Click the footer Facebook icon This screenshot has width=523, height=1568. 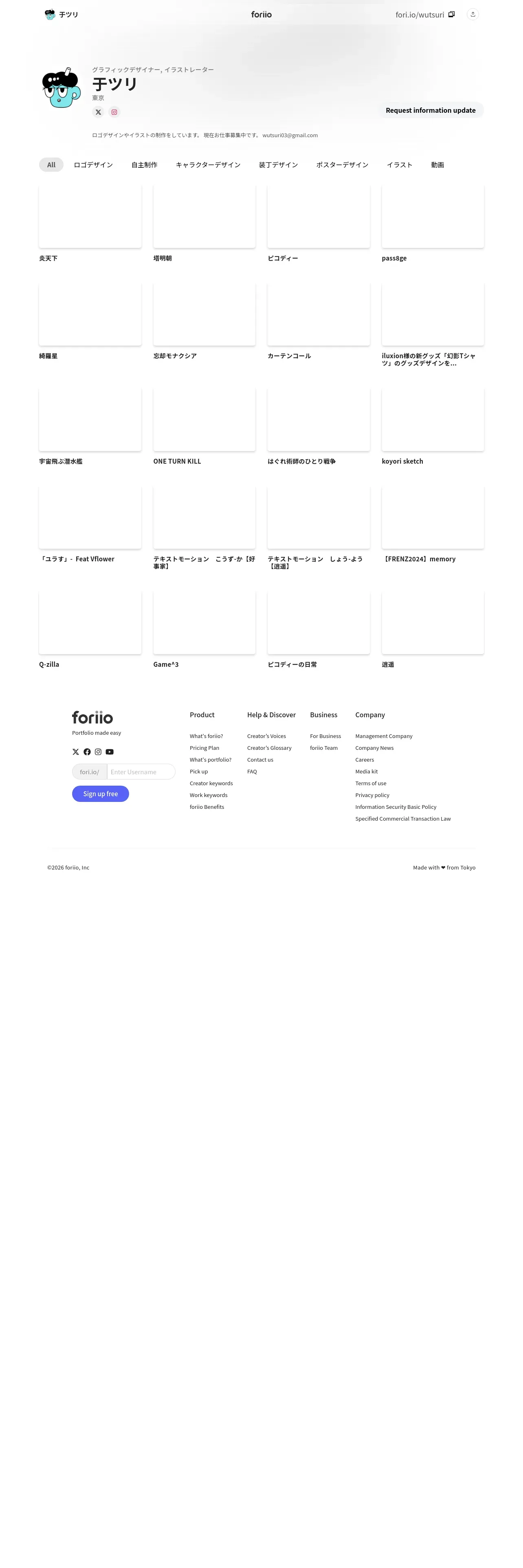(x=87, y=752)
